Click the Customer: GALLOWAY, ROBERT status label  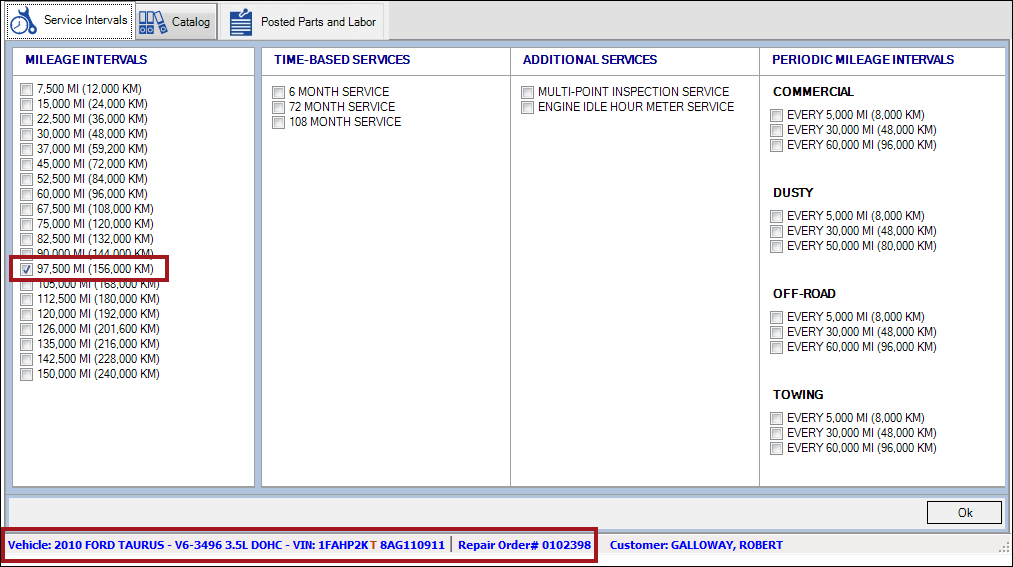pyautogui.click(x=696, y=545)
